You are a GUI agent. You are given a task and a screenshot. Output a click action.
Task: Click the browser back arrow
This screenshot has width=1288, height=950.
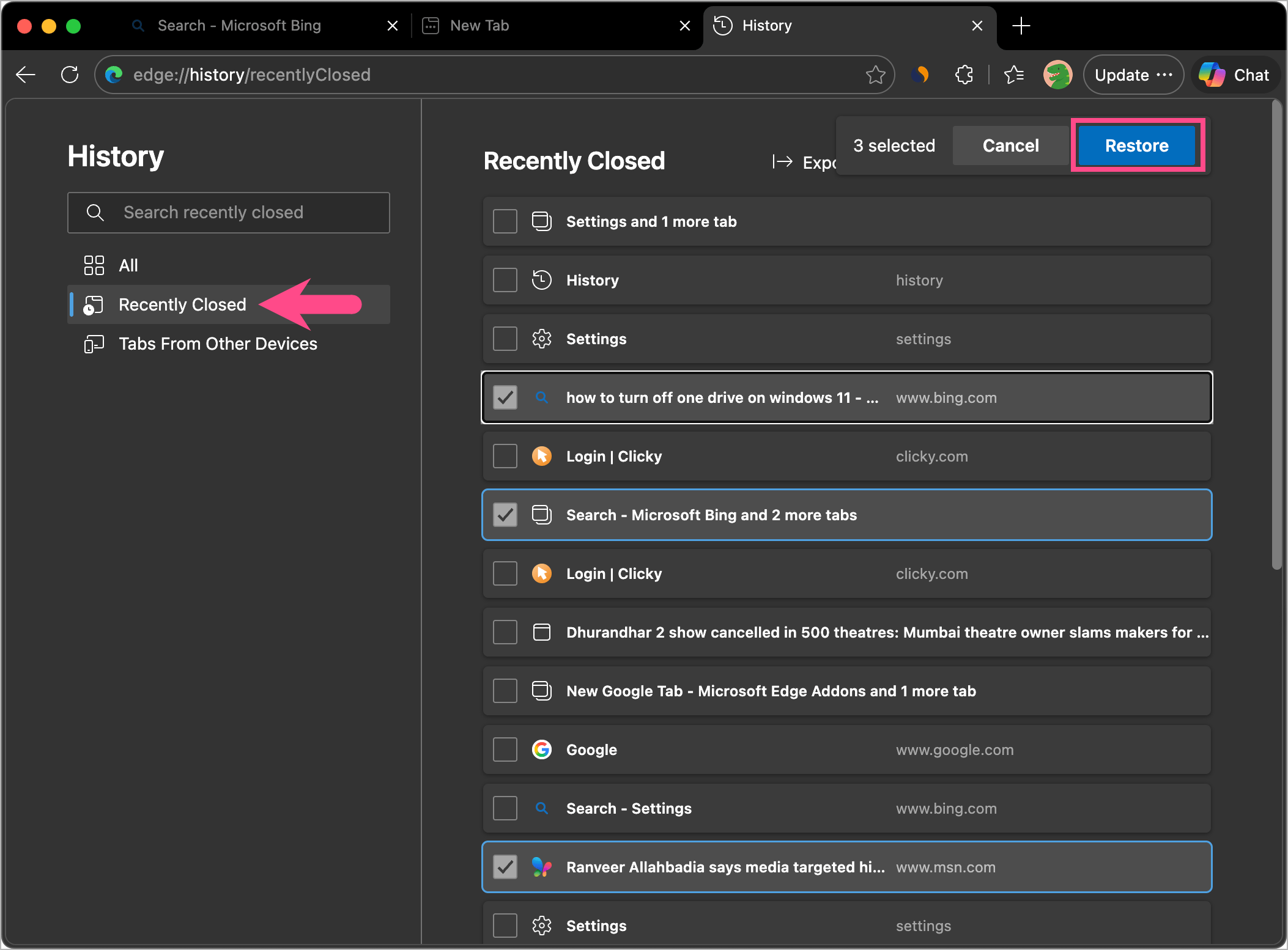pos(26,75)
